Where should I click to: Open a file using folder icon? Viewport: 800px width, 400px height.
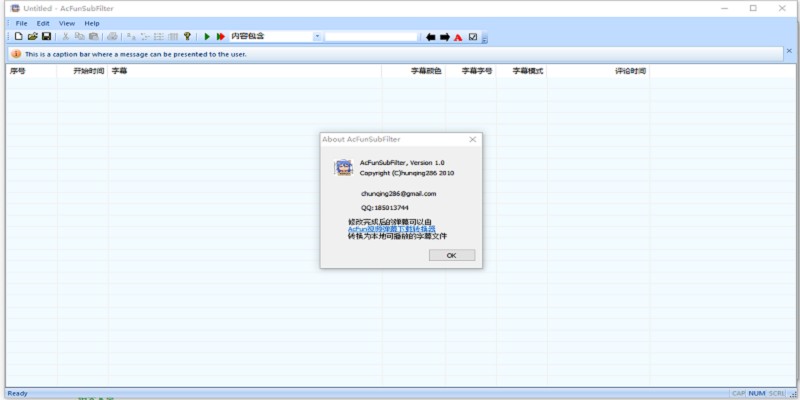pos(33,36)
